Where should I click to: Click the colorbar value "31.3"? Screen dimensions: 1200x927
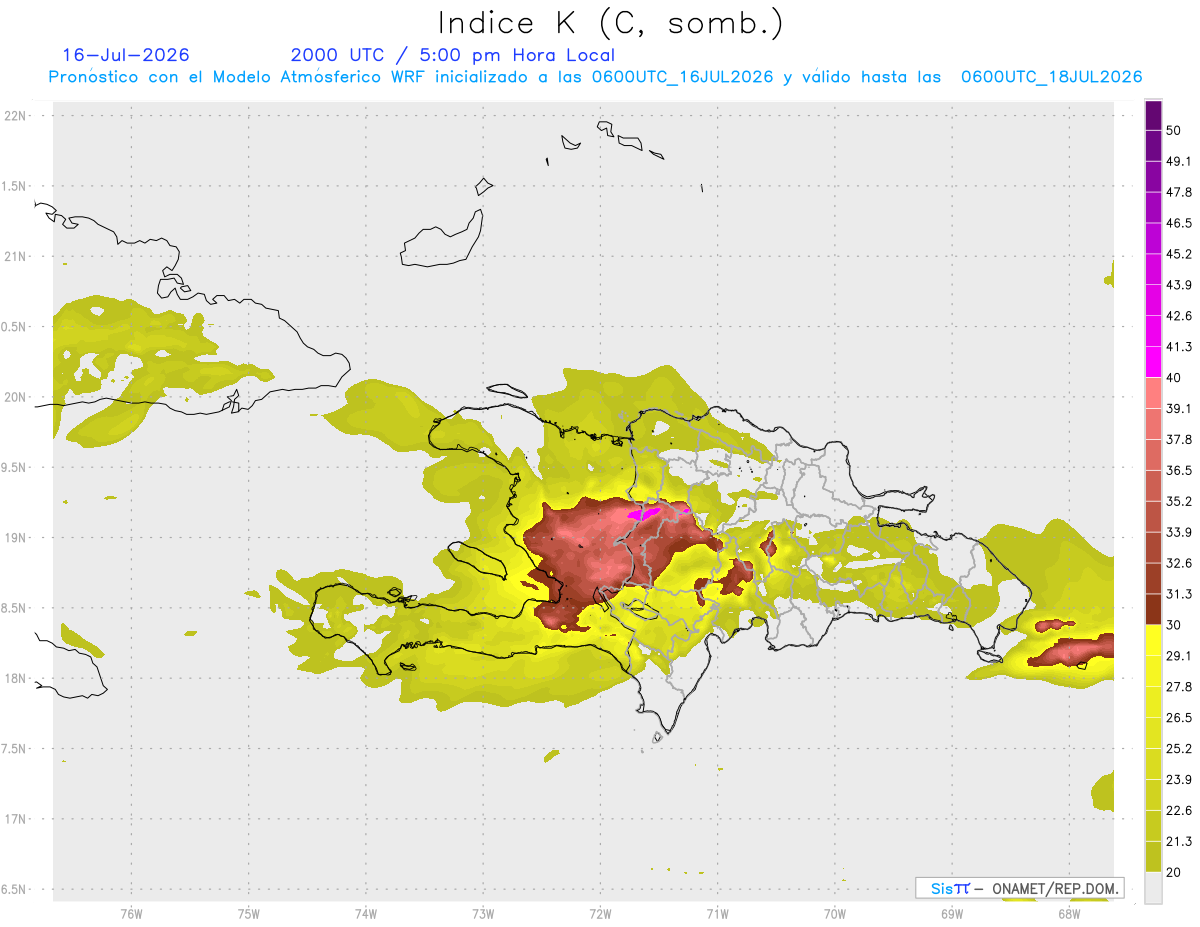pyautogui.click(x=1179, y=594)
